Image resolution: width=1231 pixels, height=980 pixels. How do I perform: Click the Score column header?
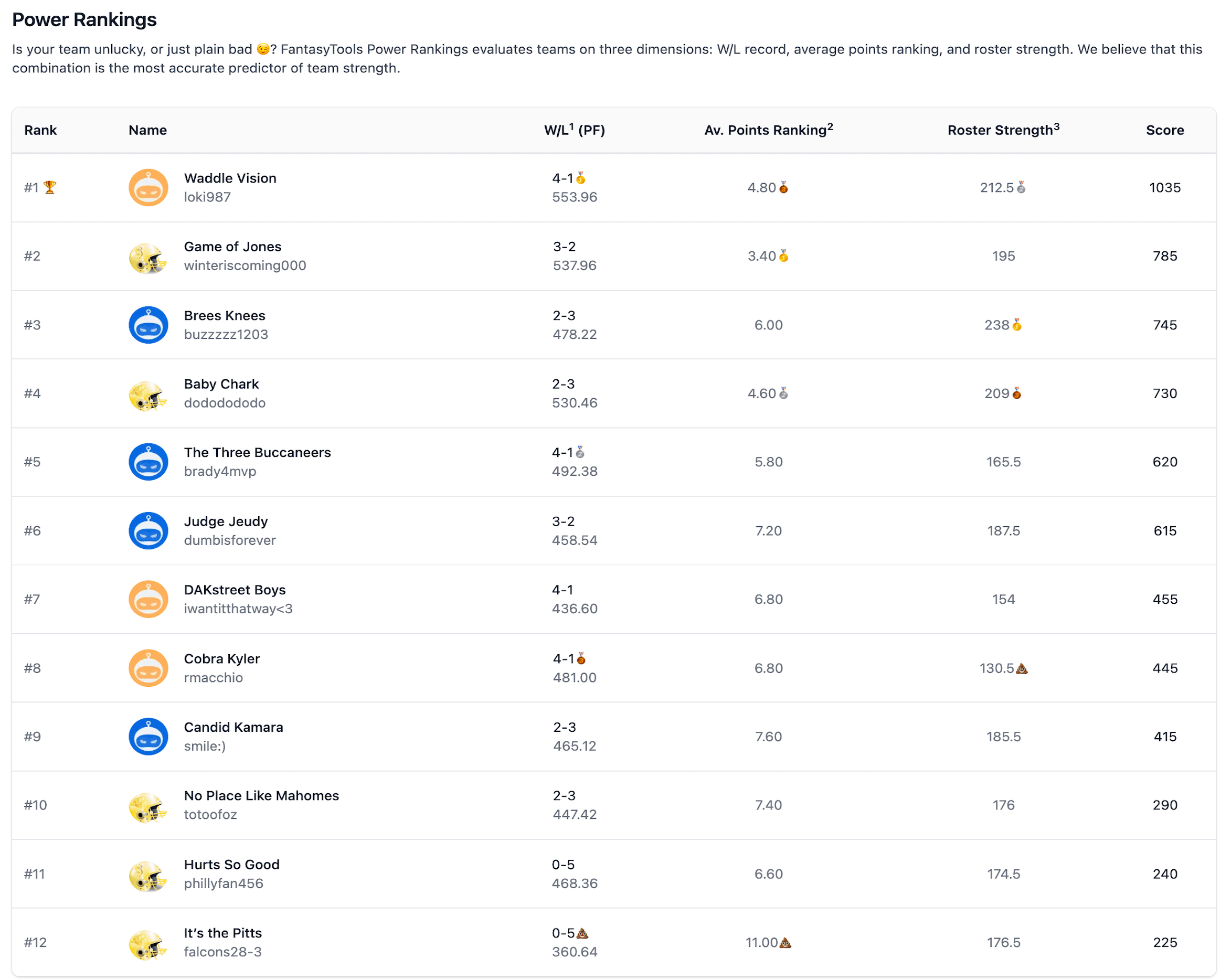pos(1165,130)
